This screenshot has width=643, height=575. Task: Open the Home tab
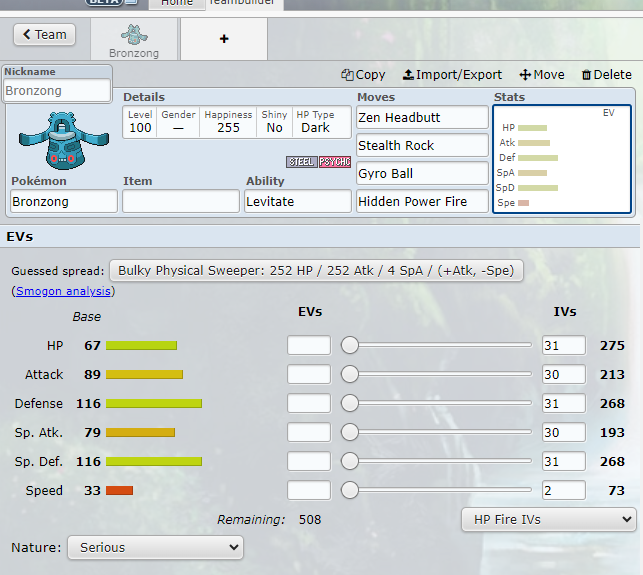click(x=177, y=3)
